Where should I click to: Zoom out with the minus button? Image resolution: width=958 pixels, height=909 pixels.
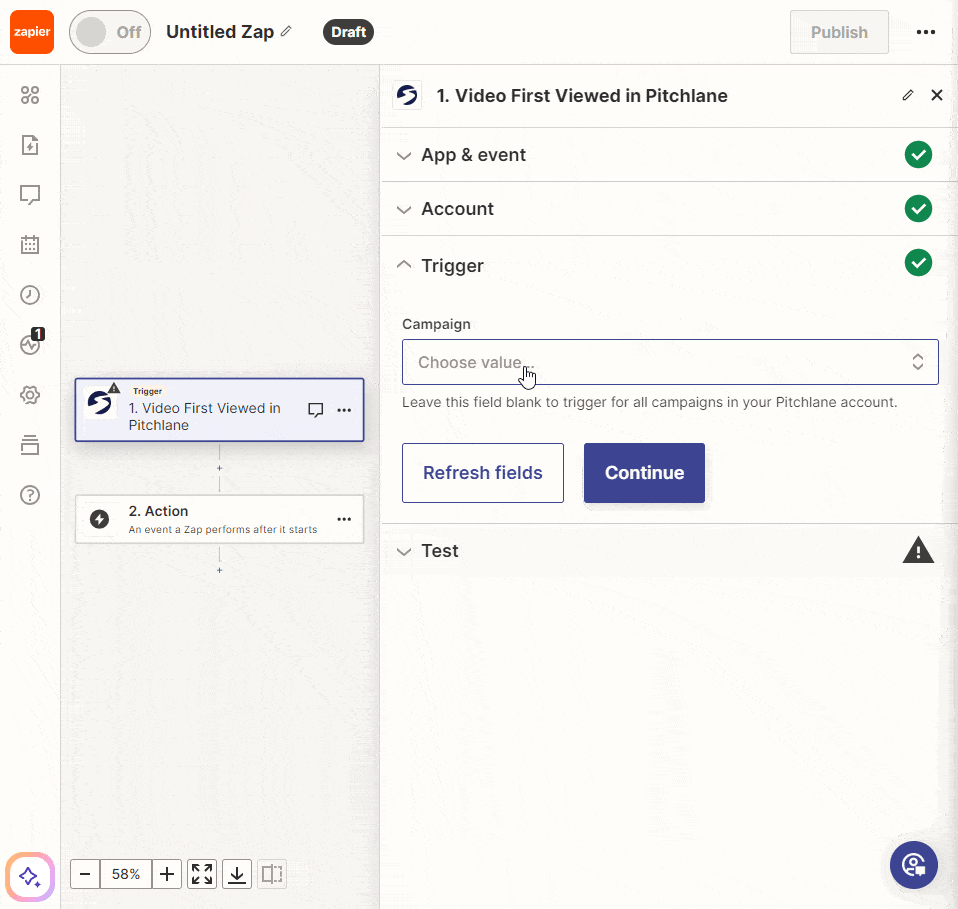click(x=85, y=874)
